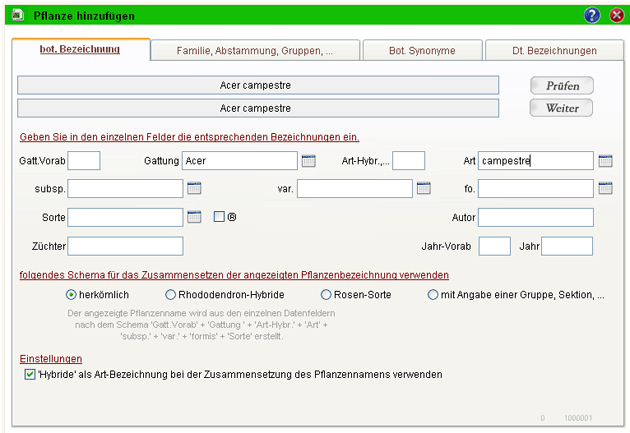Click the 'Einstellungen' heading
The width and height of the screenshot is (630, 433).
point(51,359)
